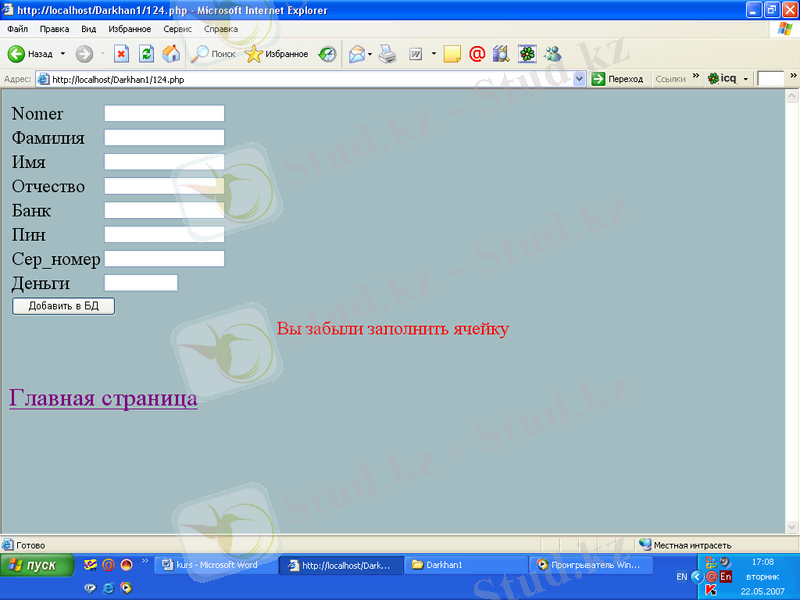The height and width of the screenshot is (600, 800).
Task: Click the Переход go button
Action: 618,79
